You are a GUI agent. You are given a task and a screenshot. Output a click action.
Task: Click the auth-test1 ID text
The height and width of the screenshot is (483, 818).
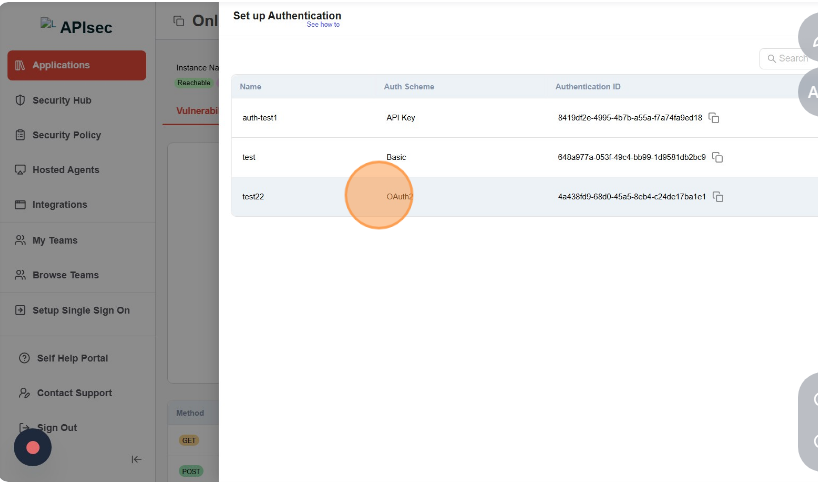(630, 118)
